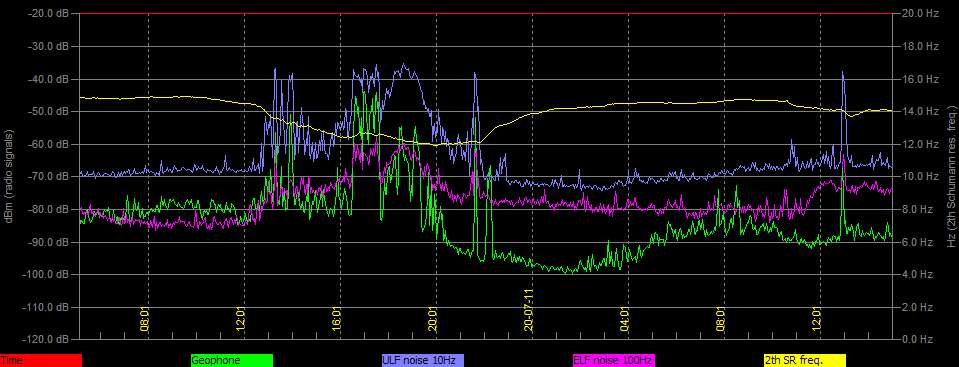Click the yellow 2th SR freq. legend swatch
The width and height of the screenshot is (959, 367).
tap(804, 360)
